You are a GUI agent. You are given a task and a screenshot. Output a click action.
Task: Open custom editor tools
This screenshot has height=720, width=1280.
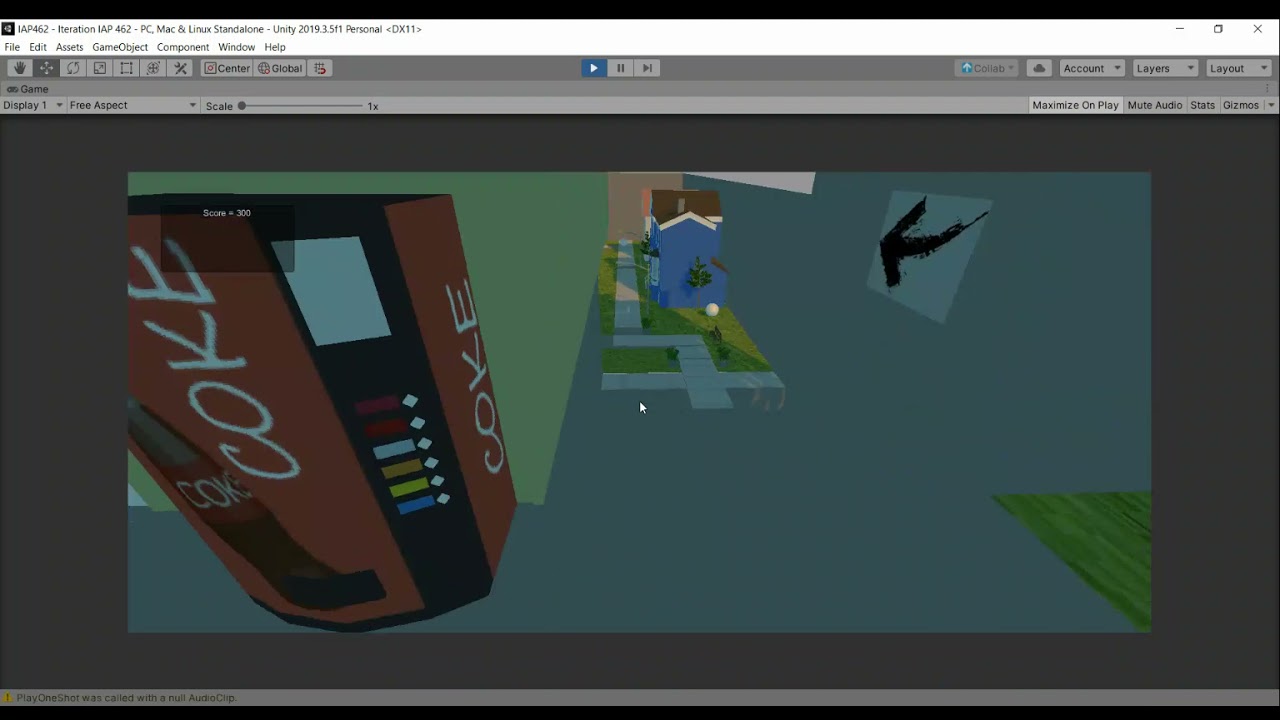pos(181,68)
